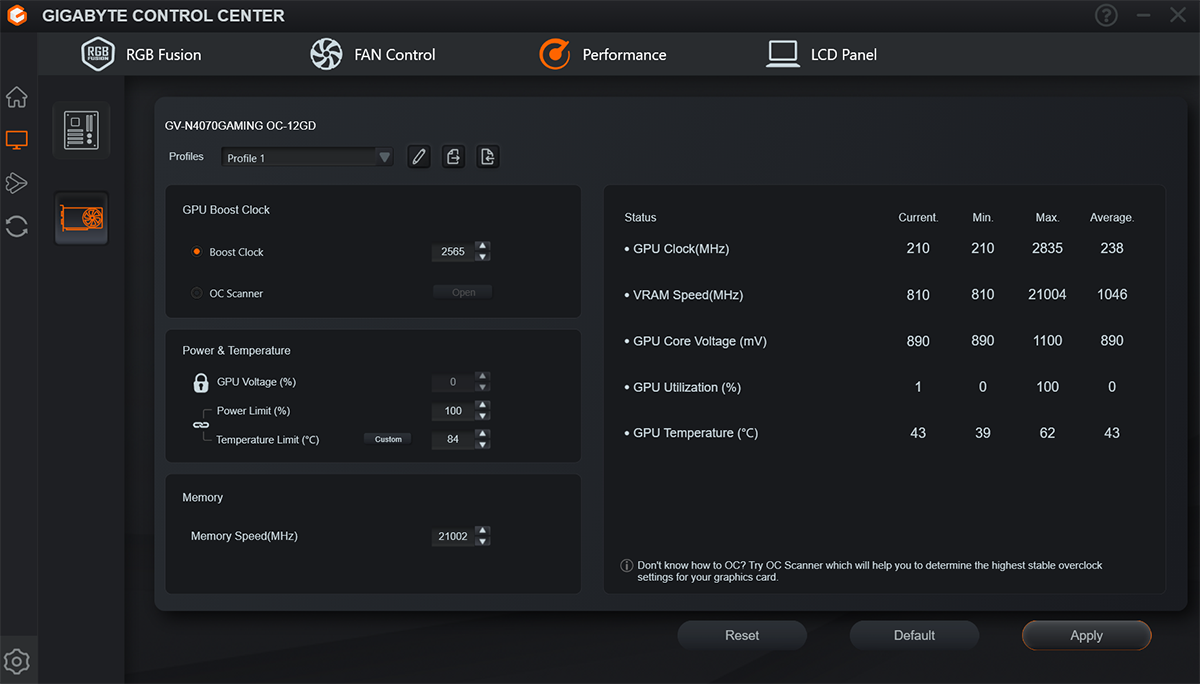
Task: Click the export profile icon
Action: click(453, 157)
